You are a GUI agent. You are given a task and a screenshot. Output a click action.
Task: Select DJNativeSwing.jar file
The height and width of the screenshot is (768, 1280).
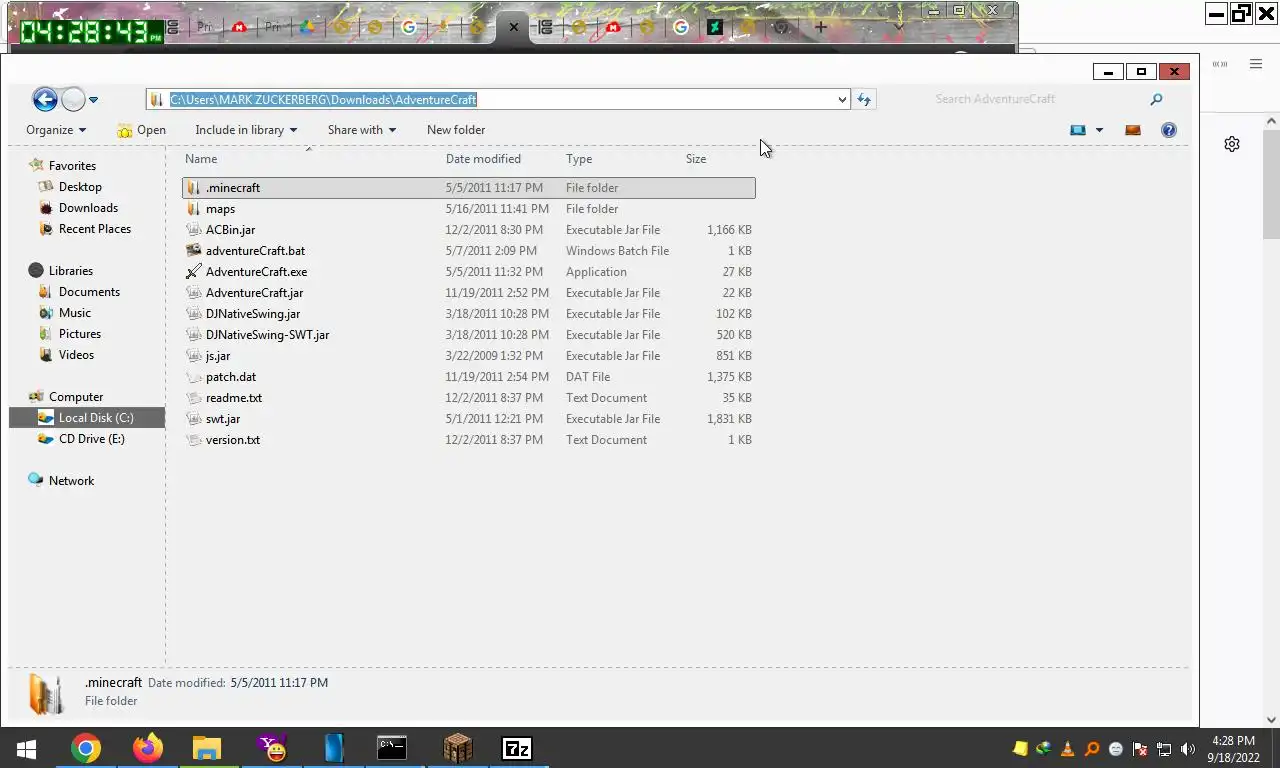[468, 314]
